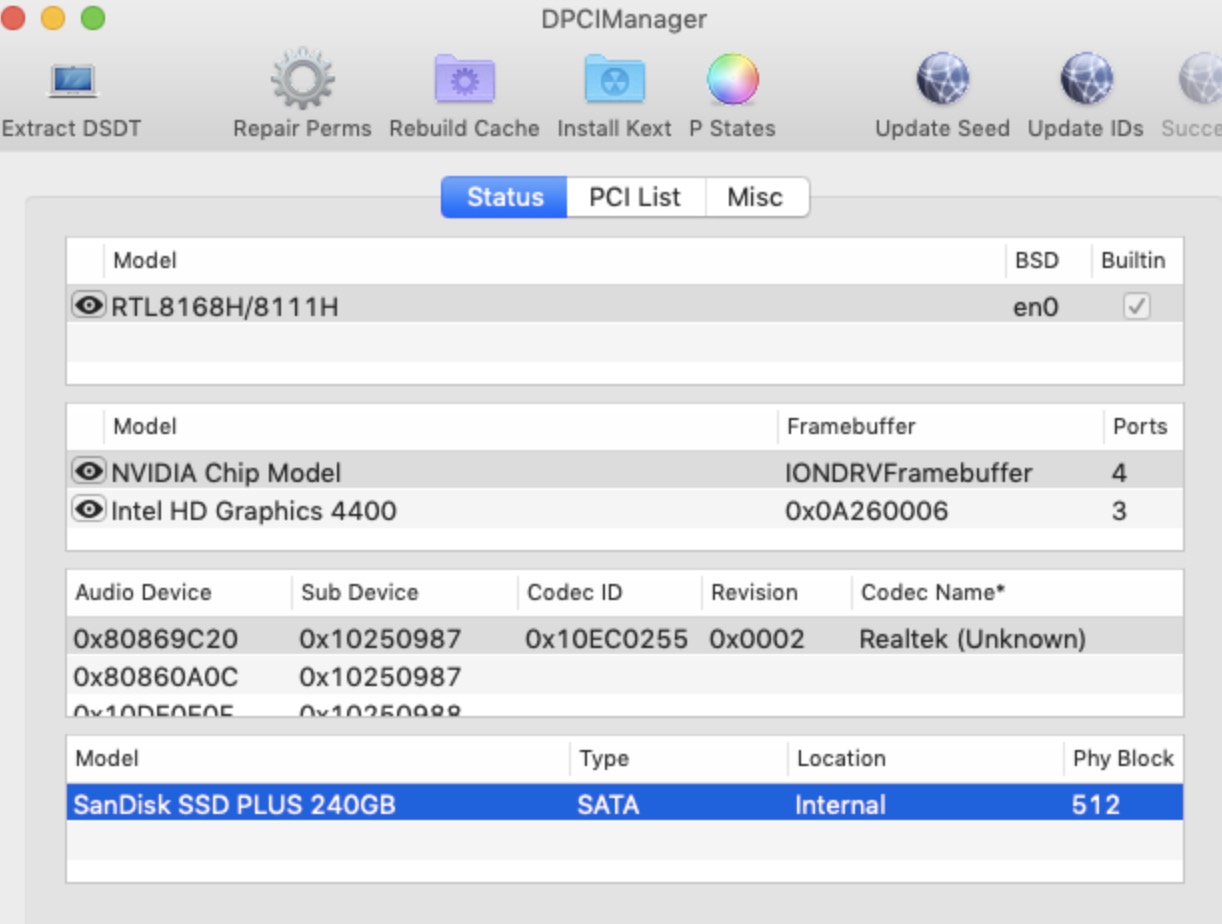Click the Install Kext folder icon
Image resolution: width=1222 pixels, height=924 pixels.
[x=614, y=82]
